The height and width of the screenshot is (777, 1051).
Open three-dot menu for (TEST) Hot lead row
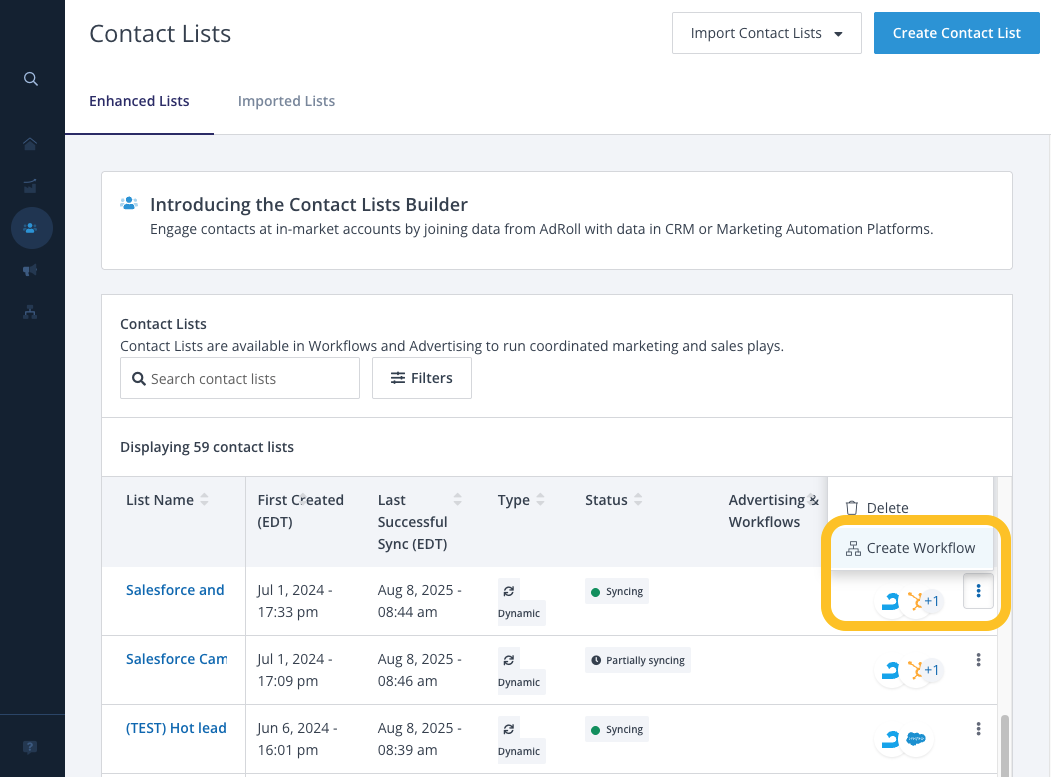tap(978, 729)
